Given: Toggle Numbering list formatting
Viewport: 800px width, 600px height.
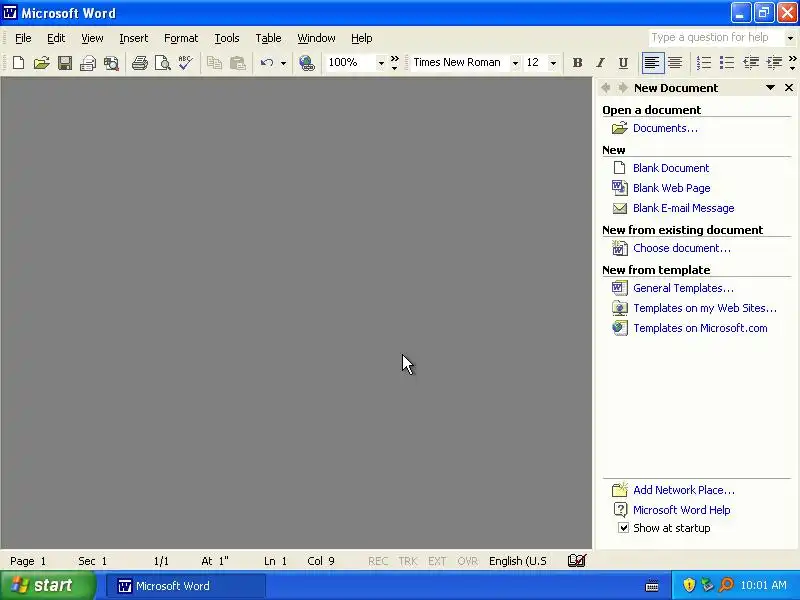Looking at the screenshot, I should tap(704, 63).
